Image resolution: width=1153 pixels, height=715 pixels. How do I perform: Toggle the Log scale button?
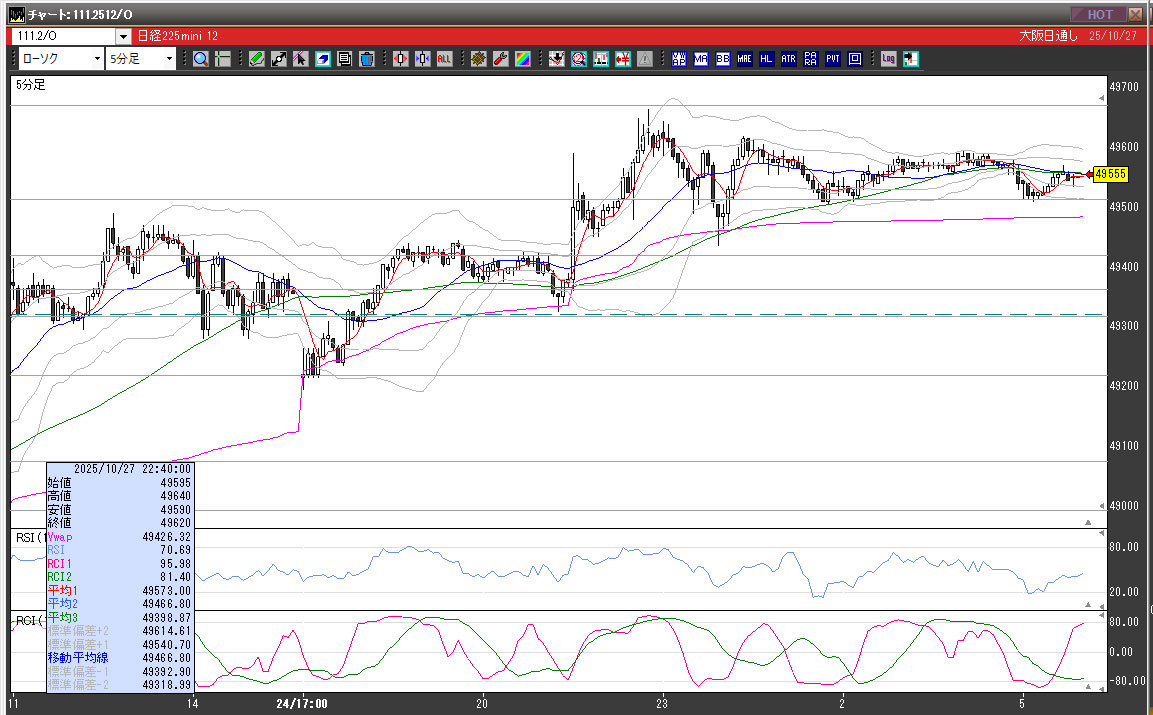click(888, 59)
